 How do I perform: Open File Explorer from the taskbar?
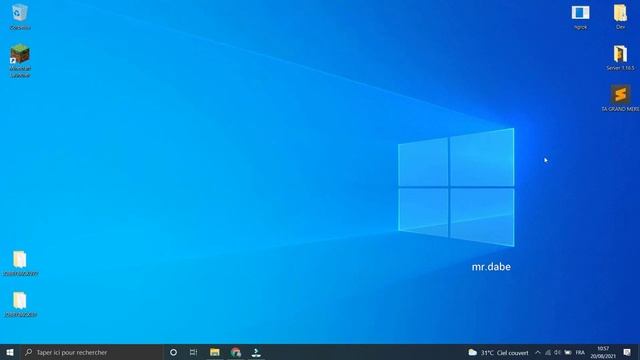[215, 352]
